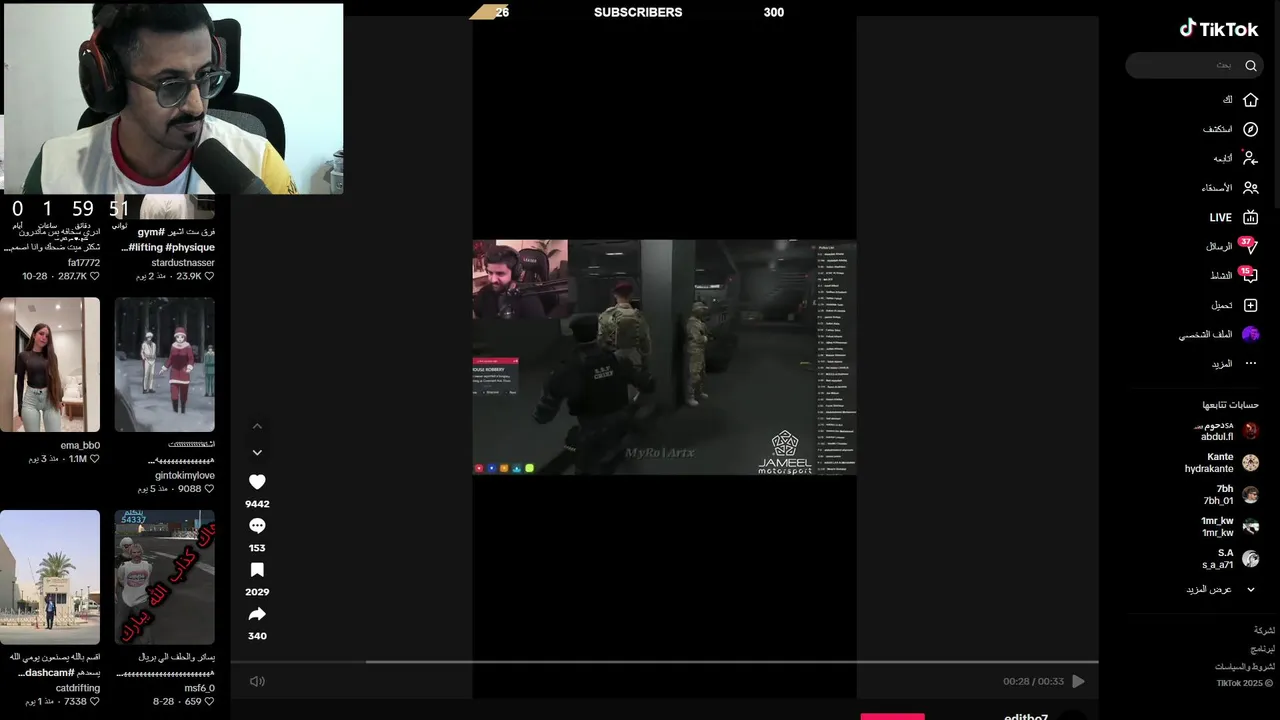Open msf6_0 video thumbnail

(x=165, y=577)
